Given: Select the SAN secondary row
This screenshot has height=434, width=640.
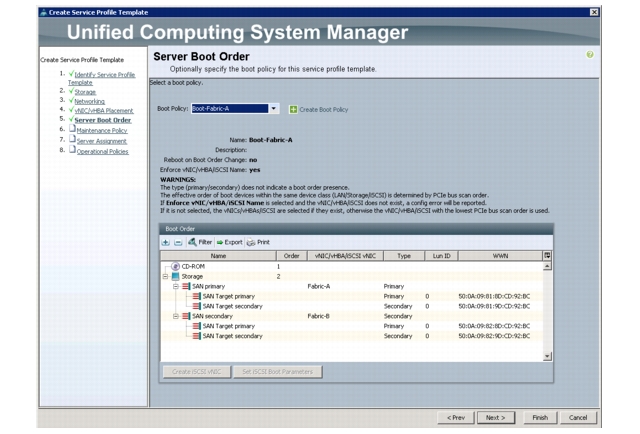Looking at the screenshot, I should point(352,316).
